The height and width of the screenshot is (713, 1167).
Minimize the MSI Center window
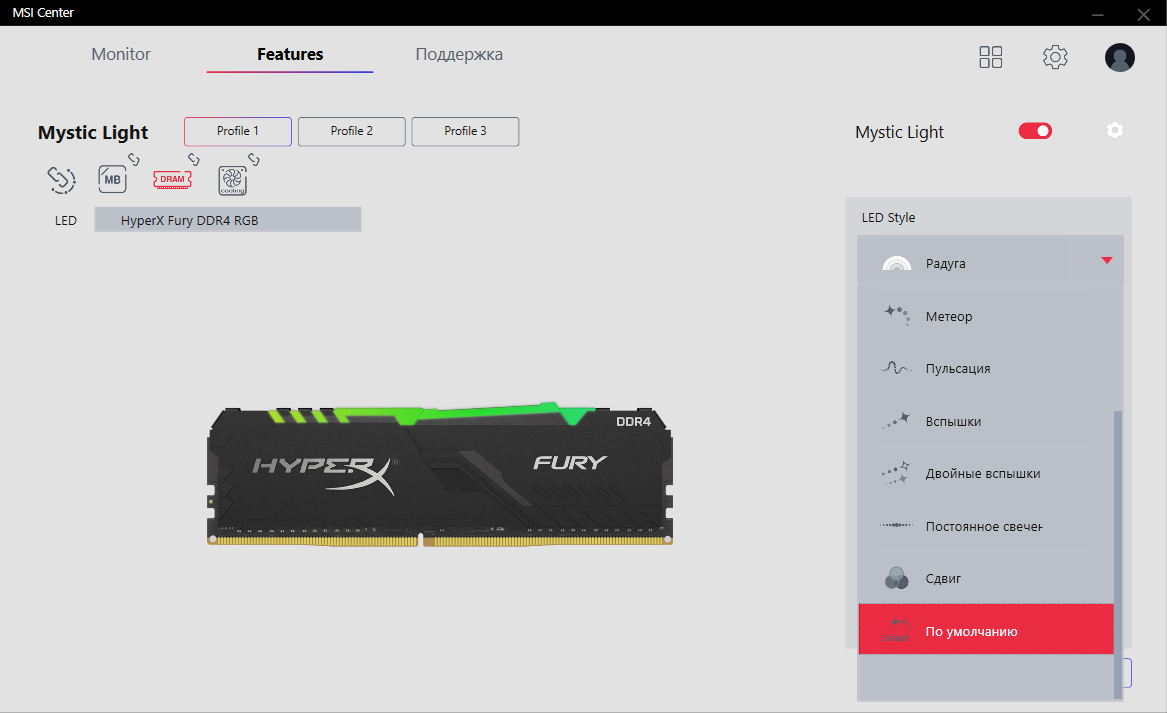click(x=1098, y=14)
